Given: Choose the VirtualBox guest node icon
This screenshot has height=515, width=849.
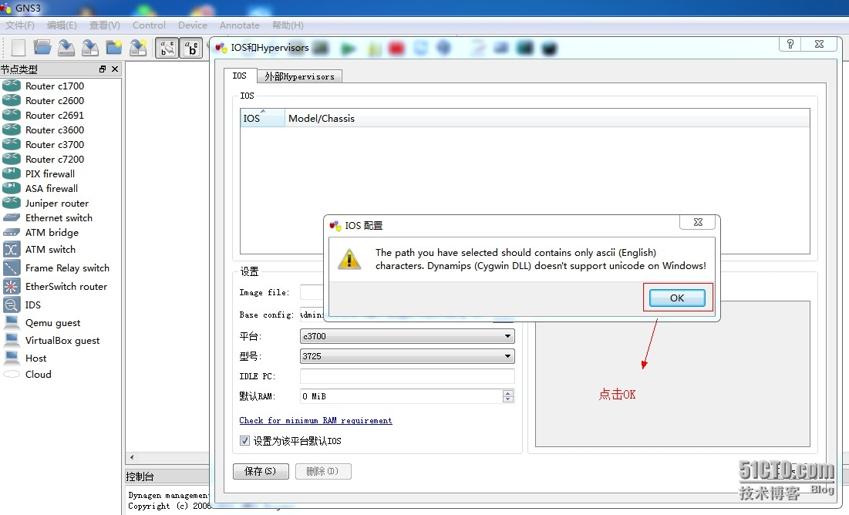Looking at the screenshot, I should 11,340.
